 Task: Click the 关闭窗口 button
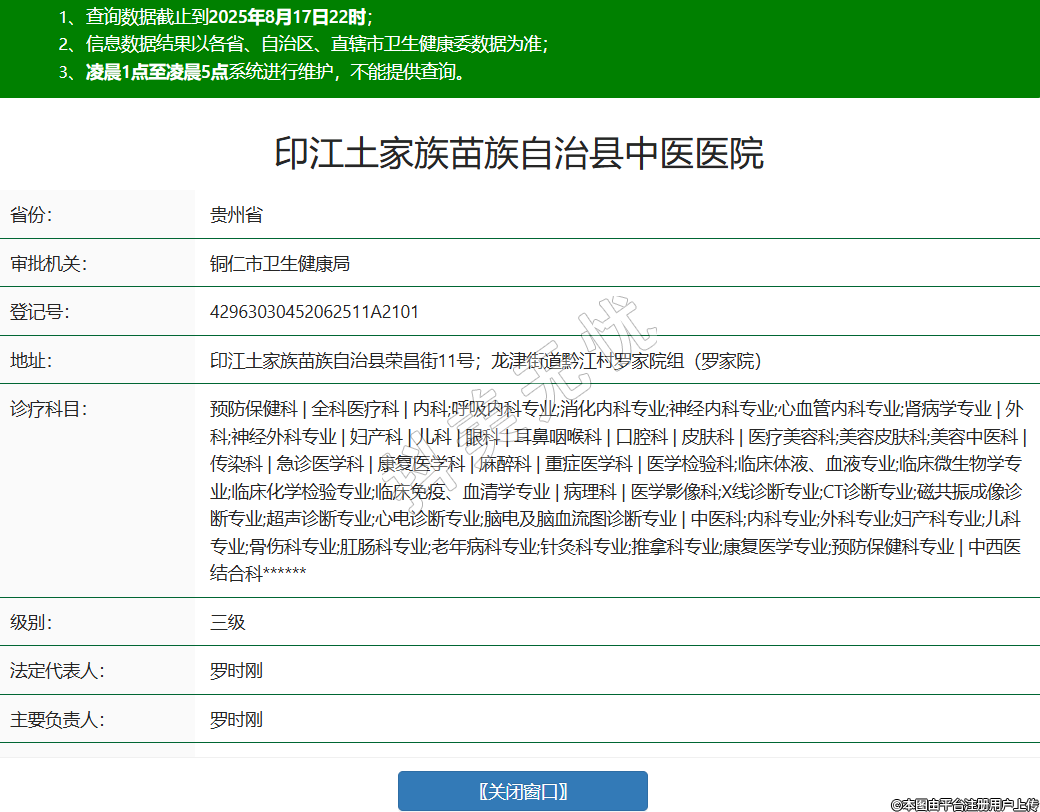(x=522, y=791)
